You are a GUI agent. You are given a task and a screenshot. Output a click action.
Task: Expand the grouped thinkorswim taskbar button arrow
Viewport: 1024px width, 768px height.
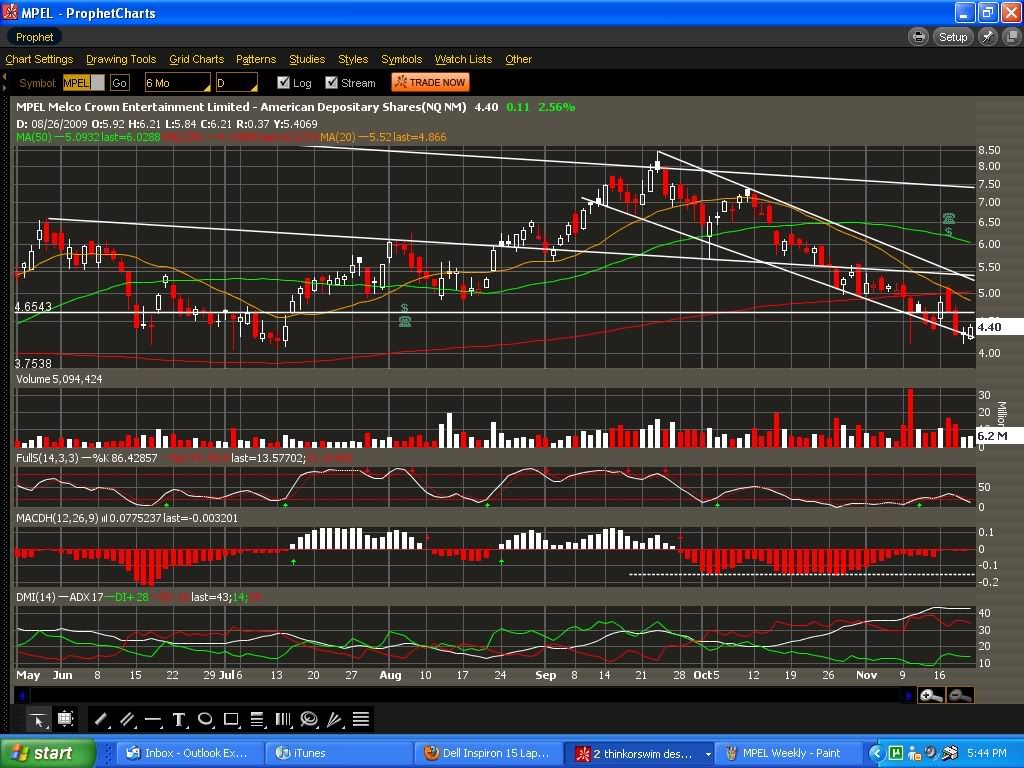(708, 754)
